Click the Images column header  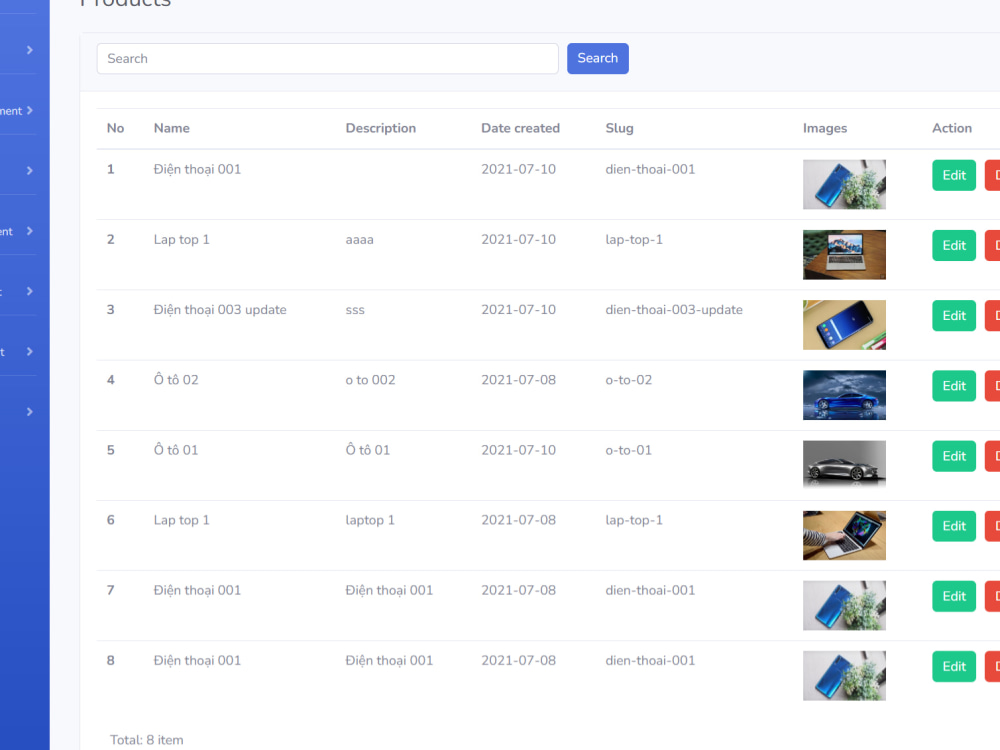tap(825, 128)
